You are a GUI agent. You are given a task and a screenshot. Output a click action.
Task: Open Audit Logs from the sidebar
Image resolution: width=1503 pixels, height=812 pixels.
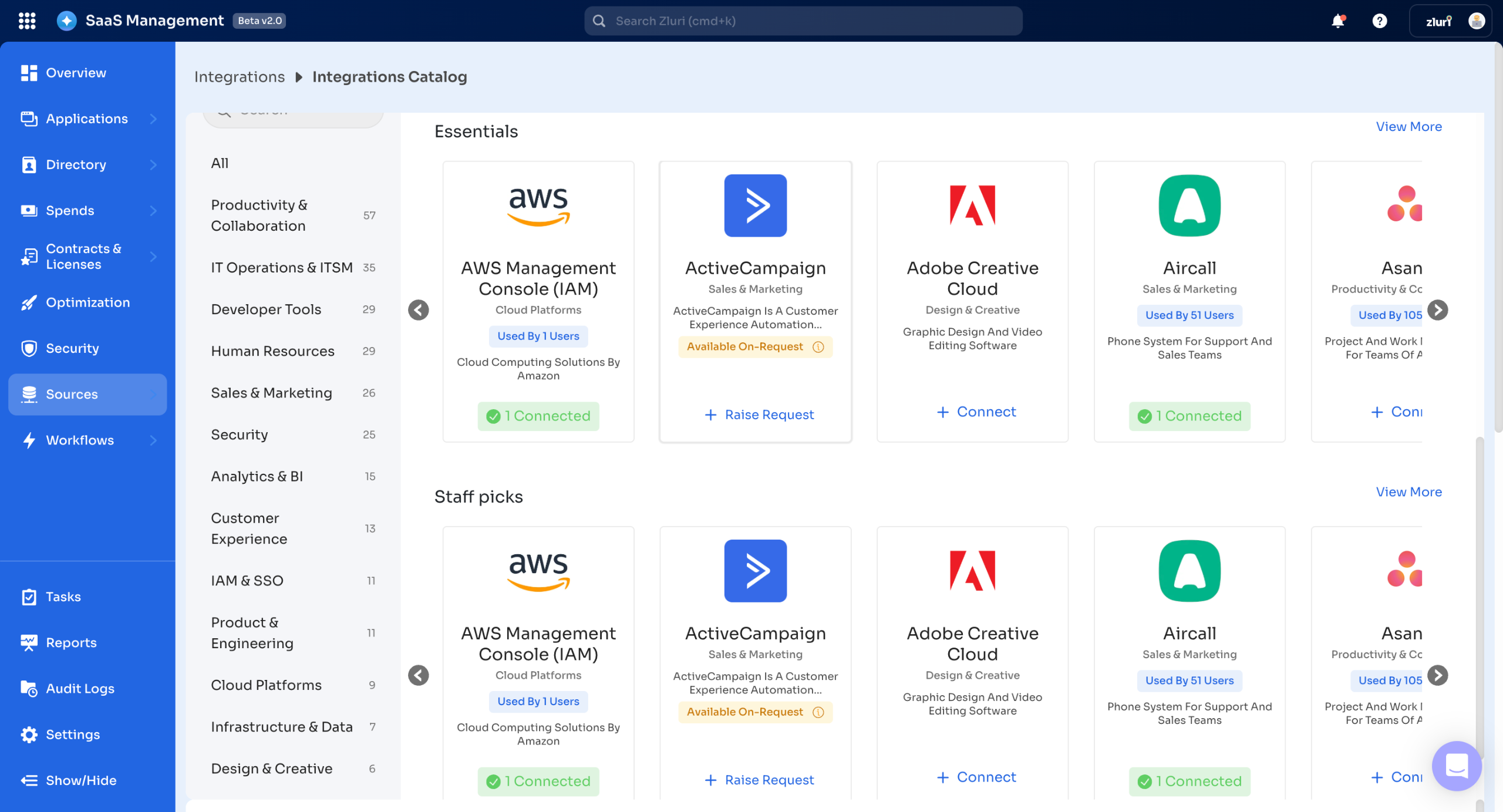[x=80, y=688]
